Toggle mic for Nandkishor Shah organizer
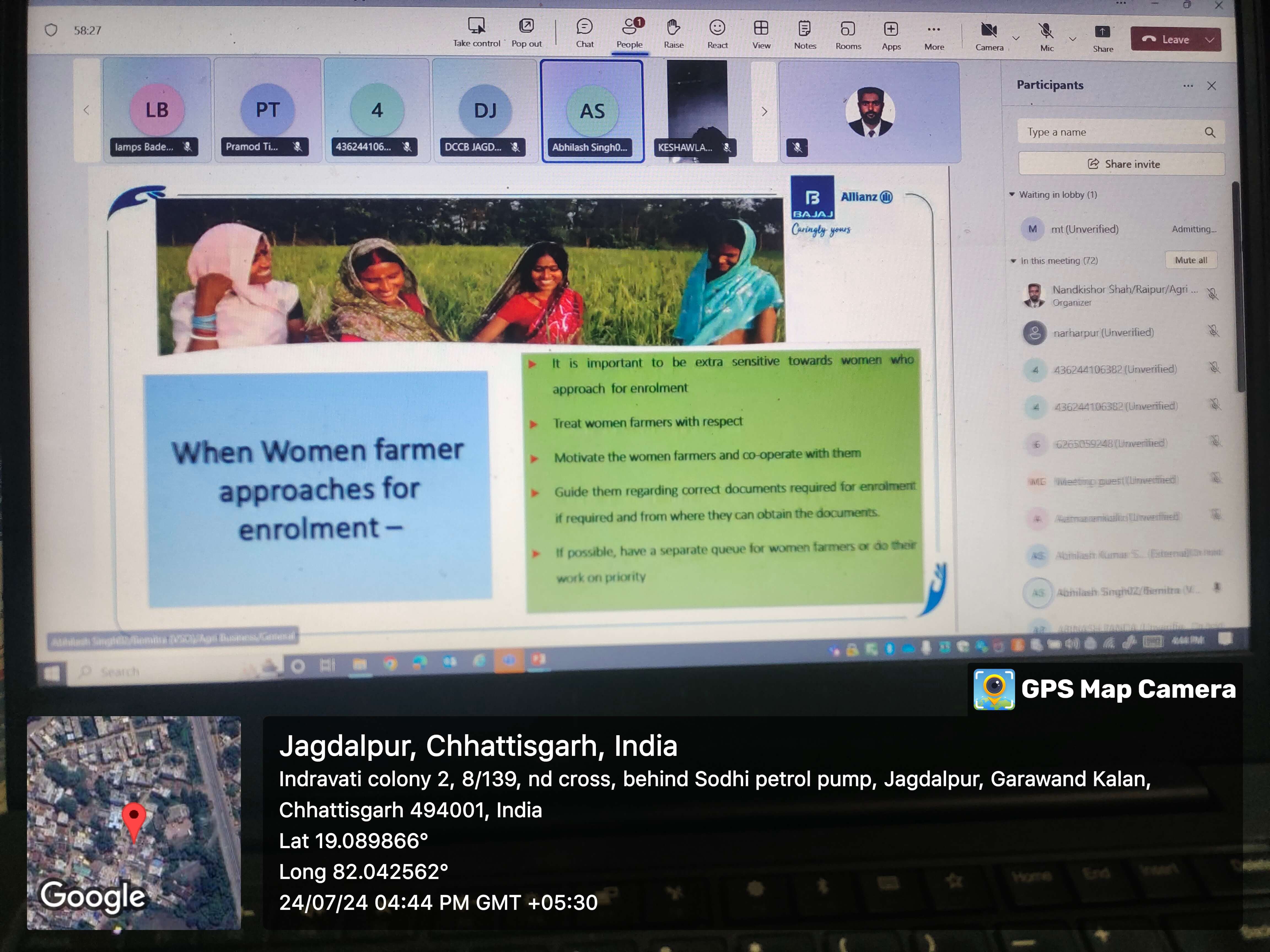The image size is (1270, 952). pyautogui.click(x=1213, y=294)
